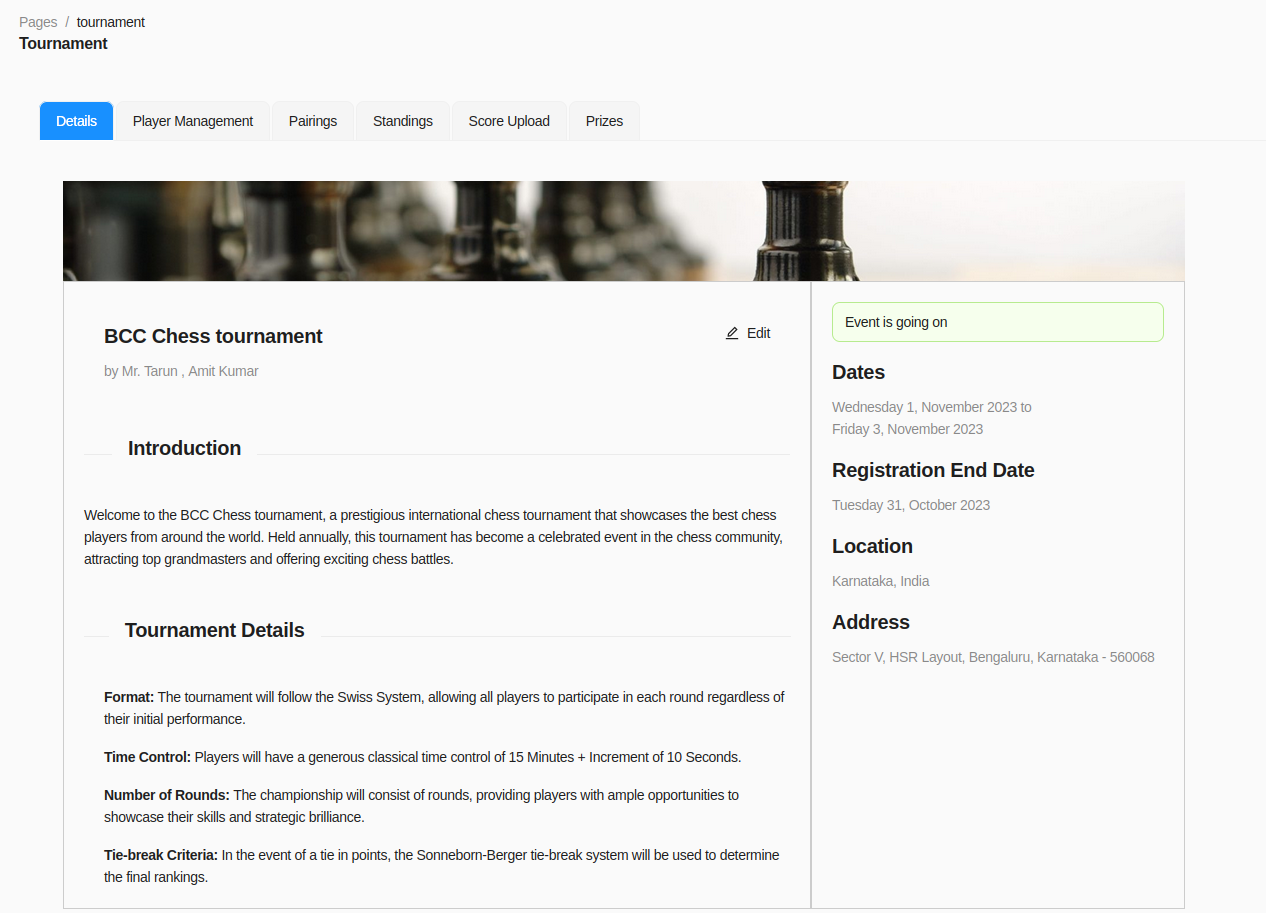Click the 'Time Control:' label

pos(147,757)
